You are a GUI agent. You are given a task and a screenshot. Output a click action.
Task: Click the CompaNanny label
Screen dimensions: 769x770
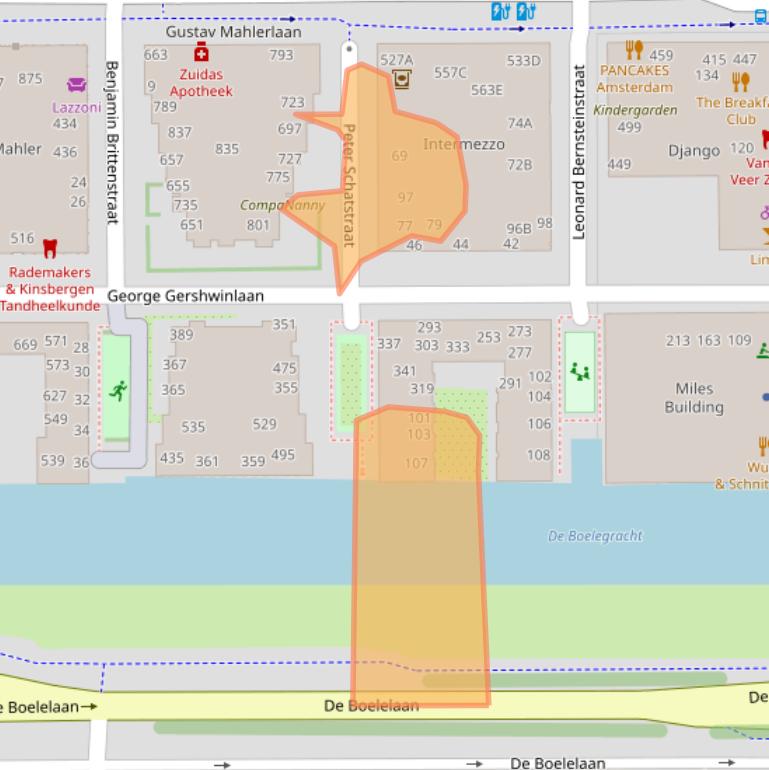(282, 205)
